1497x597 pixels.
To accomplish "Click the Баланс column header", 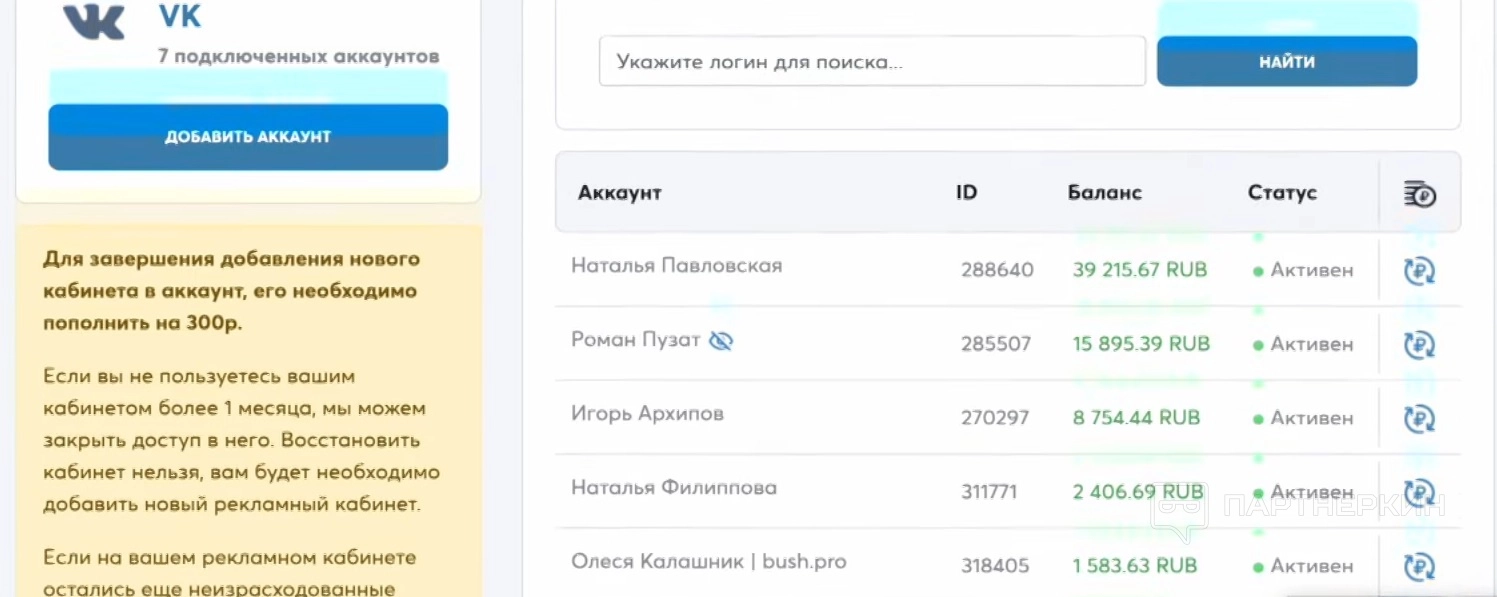I will (1105, 193).
